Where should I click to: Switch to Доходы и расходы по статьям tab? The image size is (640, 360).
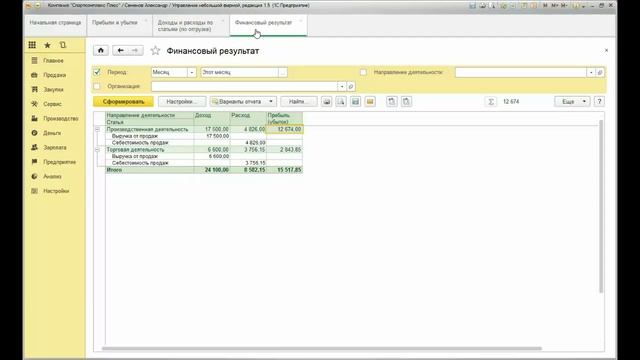(190, 26)
